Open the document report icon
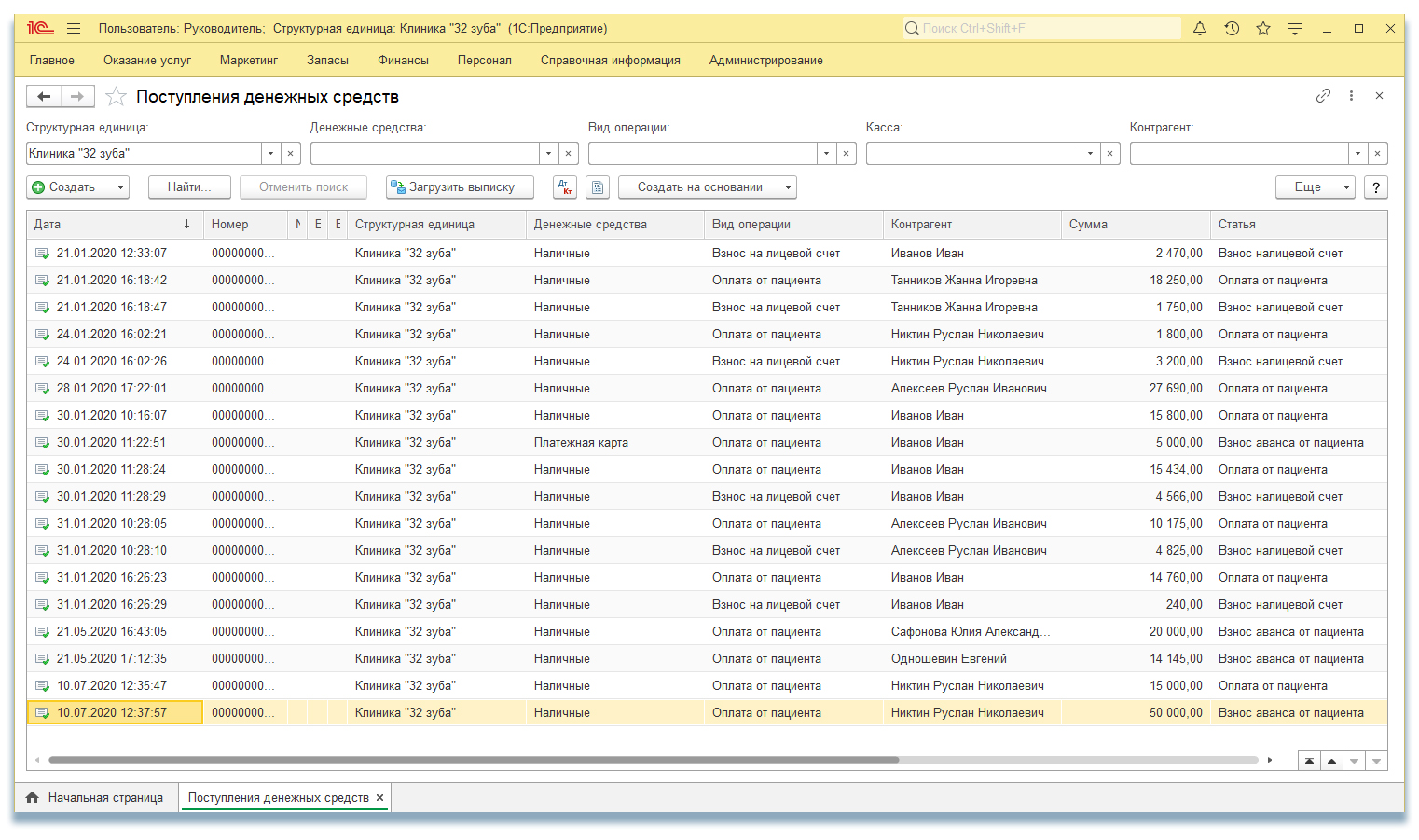Viewport: 1419px width, 840px height. click(598, 187)
